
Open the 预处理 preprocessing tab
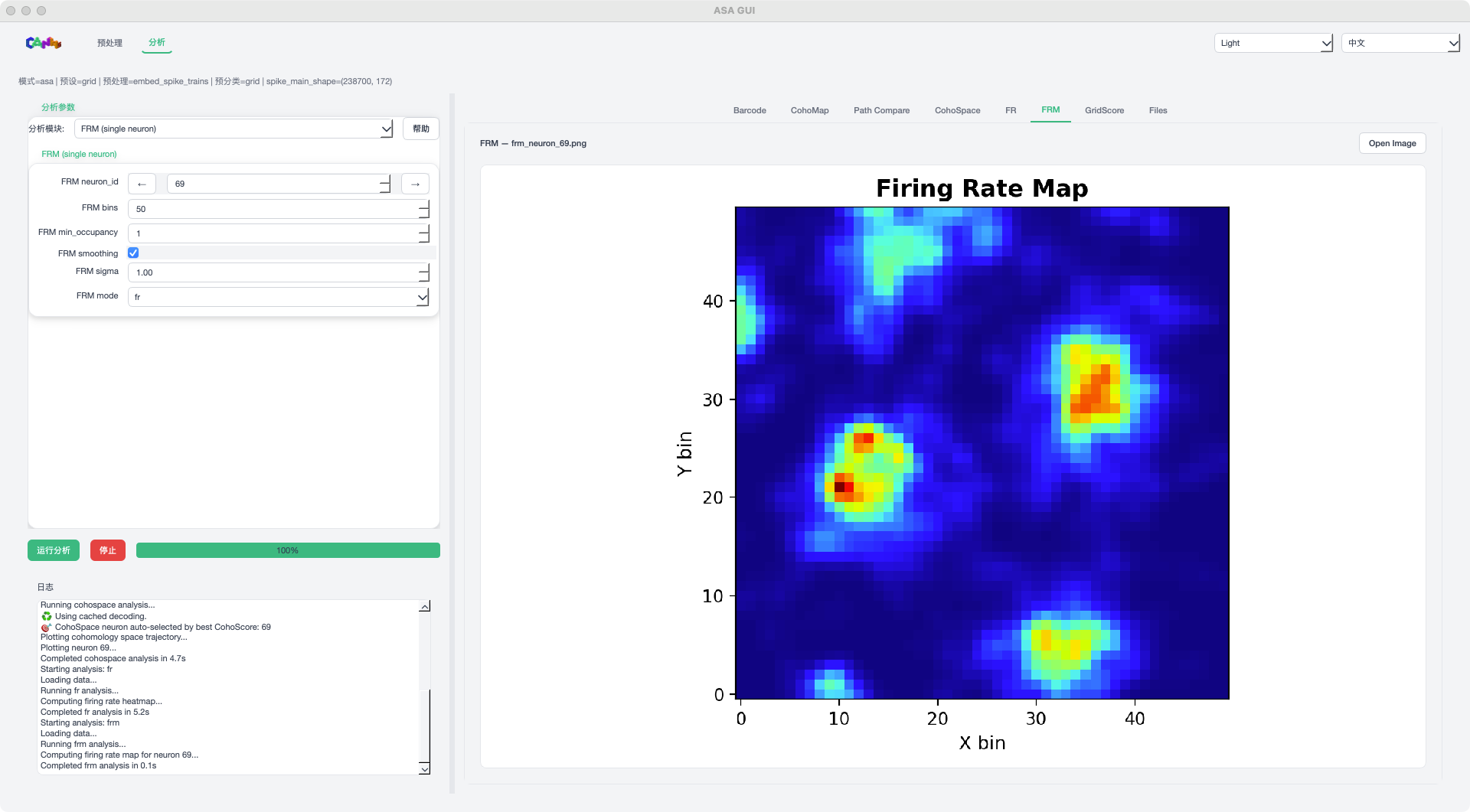(109, 43)
